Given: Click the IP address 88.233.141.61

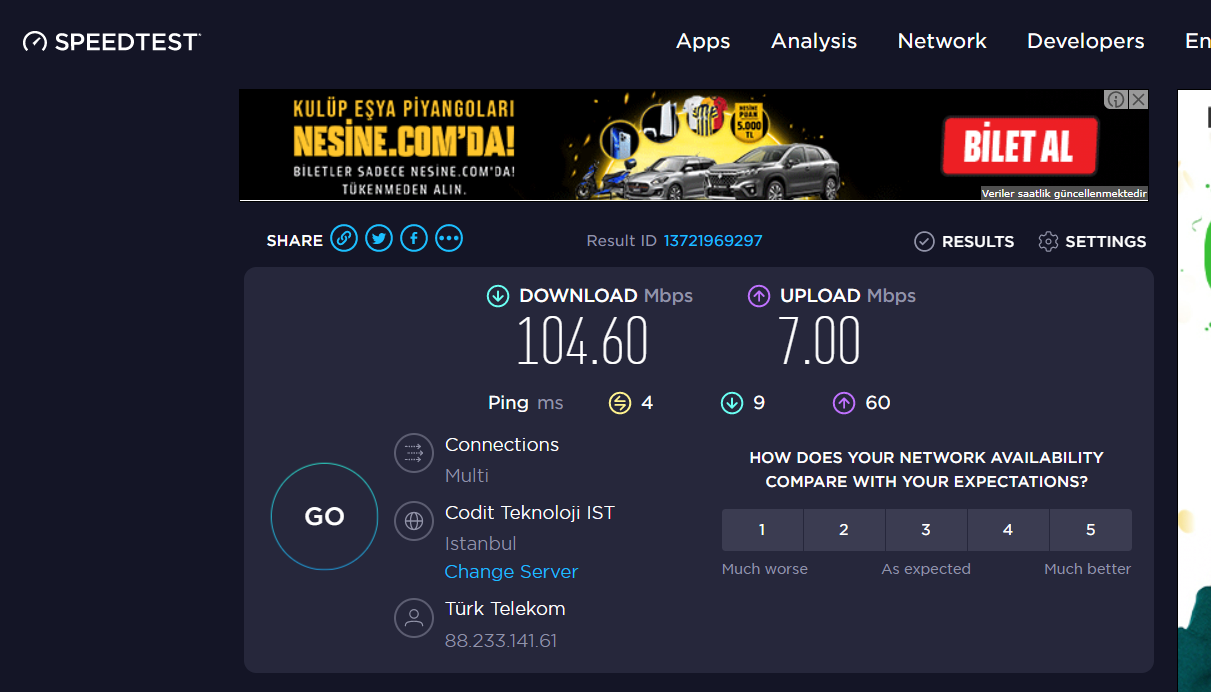Looking at the screenshot, I should (x=501, y=640).
